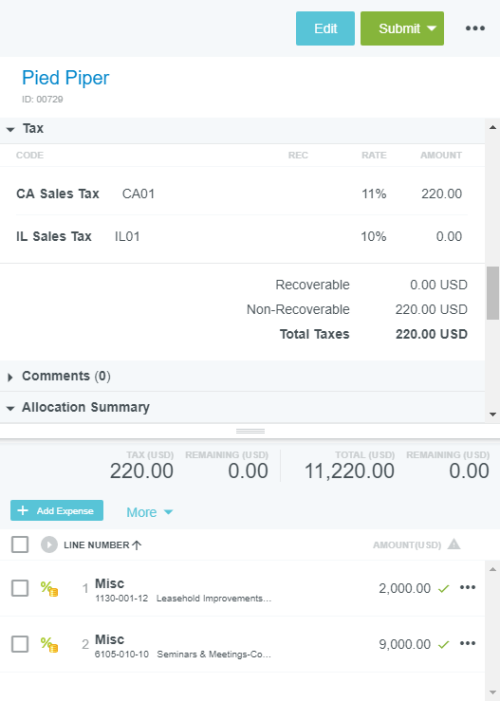The width and height of the screenshot is (500, 701).
Task: Check the box for line 1 Misc
Action: click(x=20, y=588)
